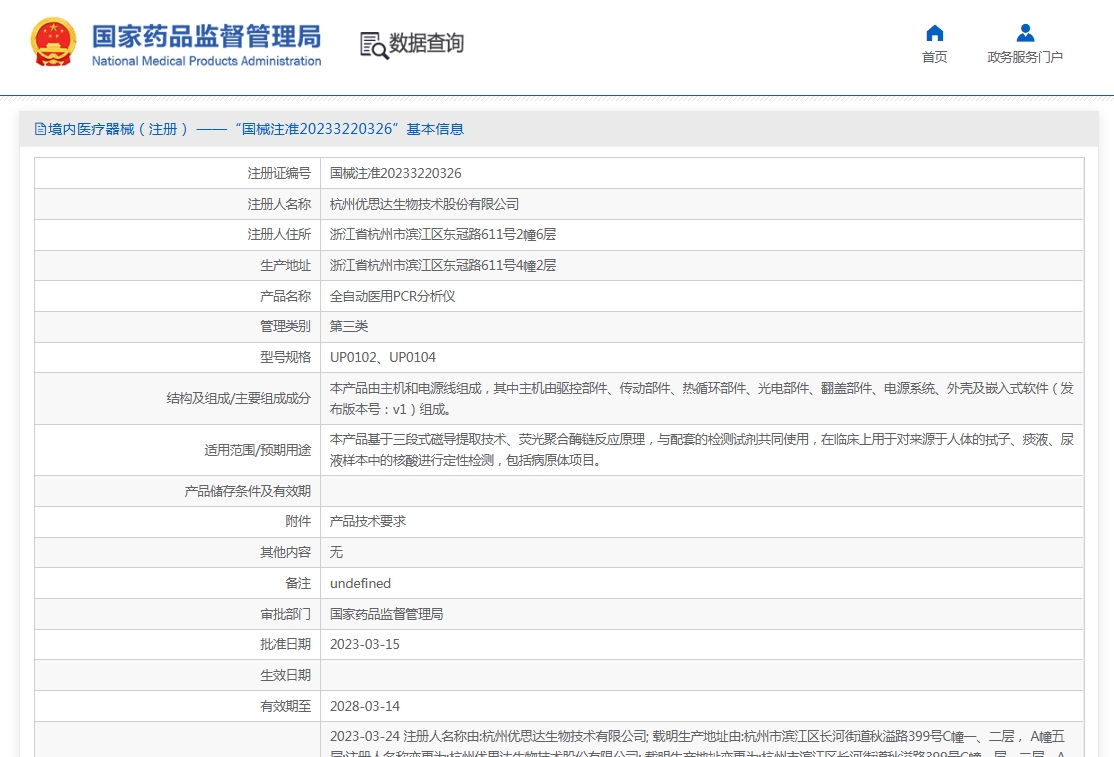Click the 其他内容 label
Screen dimensions: 1114x757
pos(286,552)
